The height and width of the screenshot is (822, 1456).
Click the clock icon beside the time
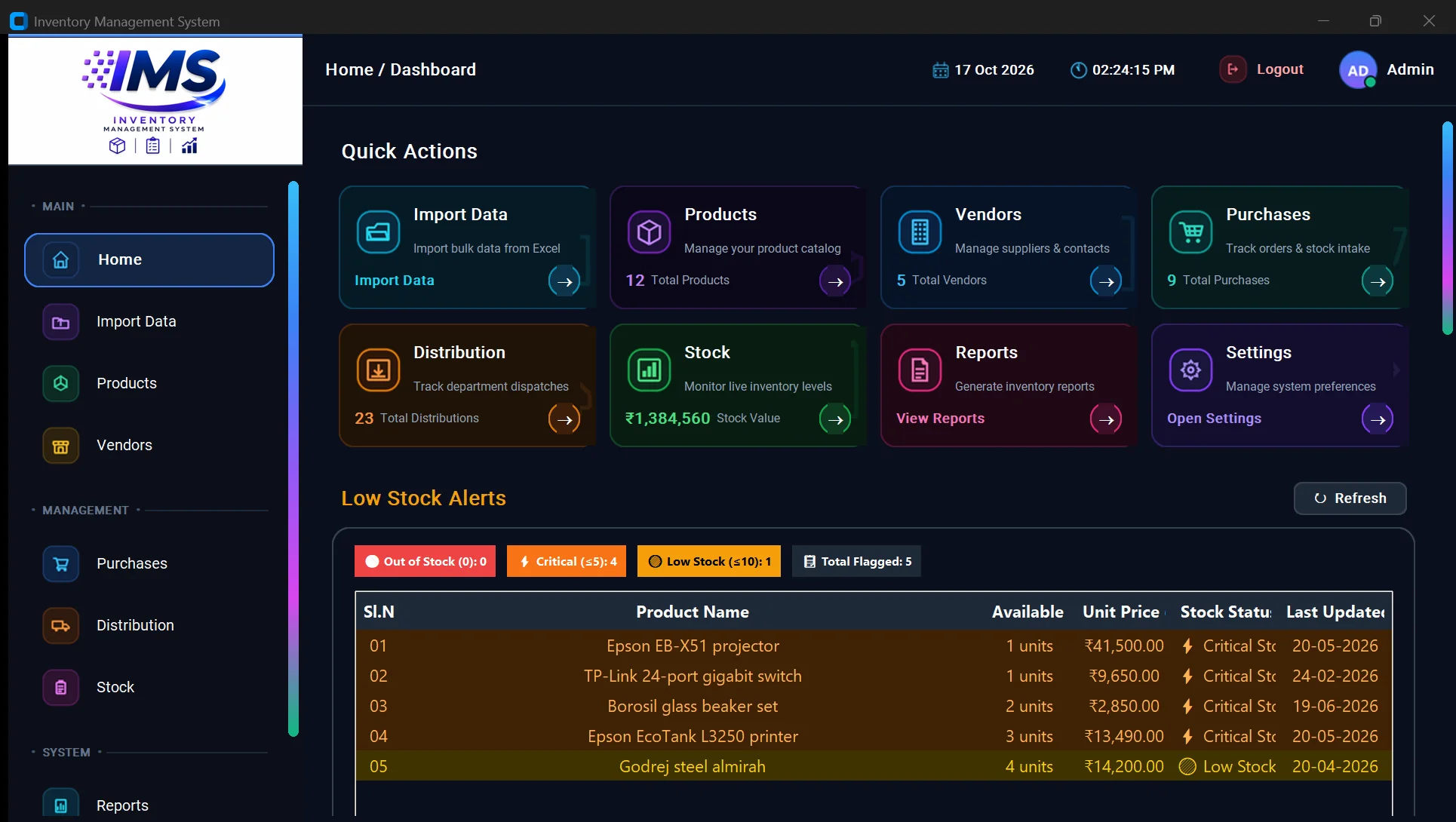[x=1079, y=70]
